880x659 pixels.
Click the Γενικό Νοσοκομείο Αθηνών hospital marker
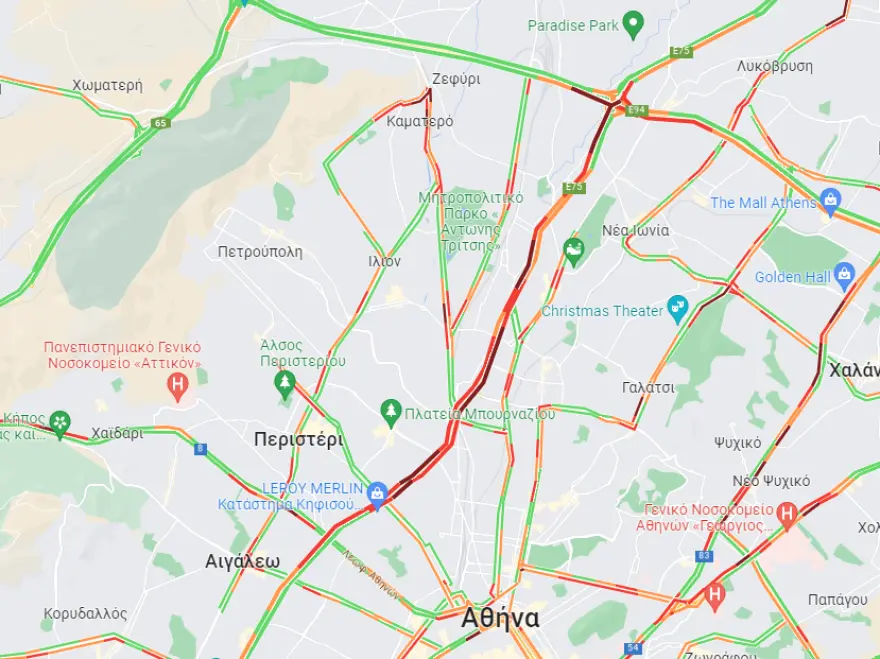point(787,516)
